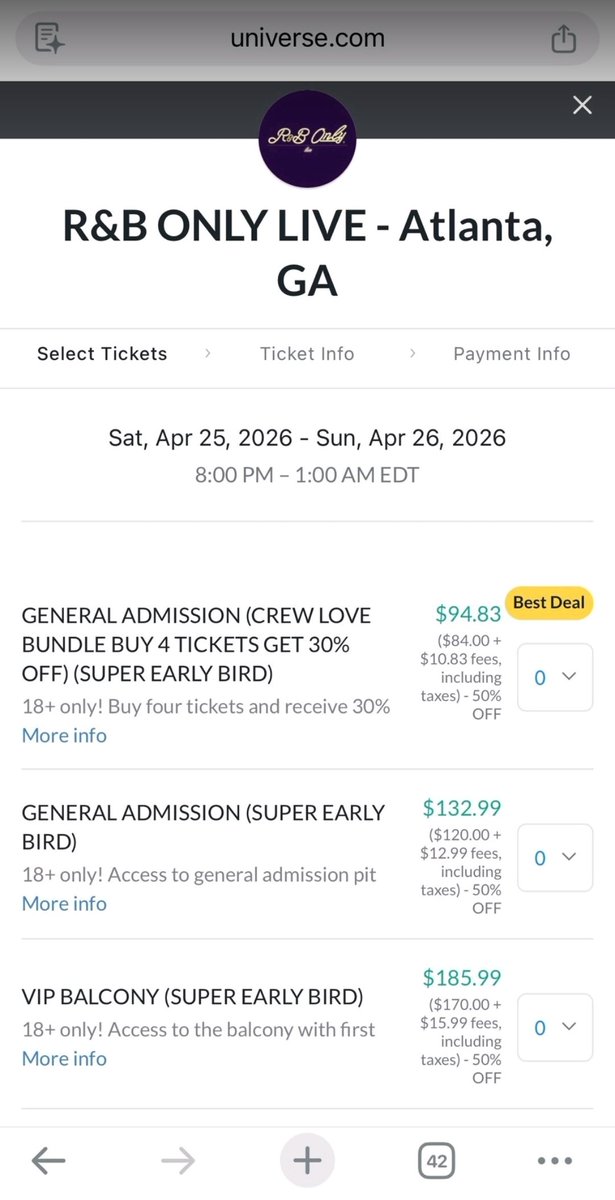Tap the reader mode page icon
This screenshot has width=615, height=1200.
tap(50, 39)
